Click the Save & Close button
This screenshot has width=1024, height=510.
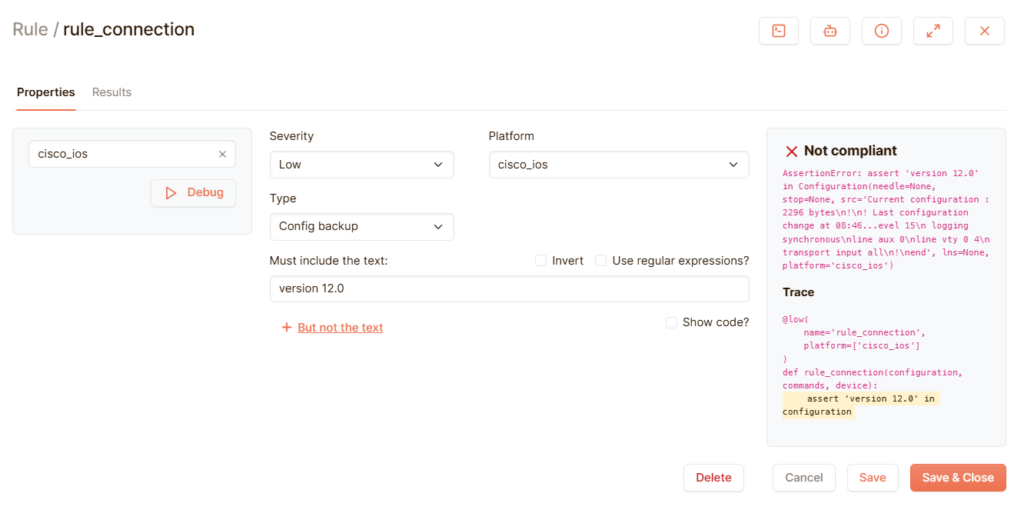(x=957, y=477)
